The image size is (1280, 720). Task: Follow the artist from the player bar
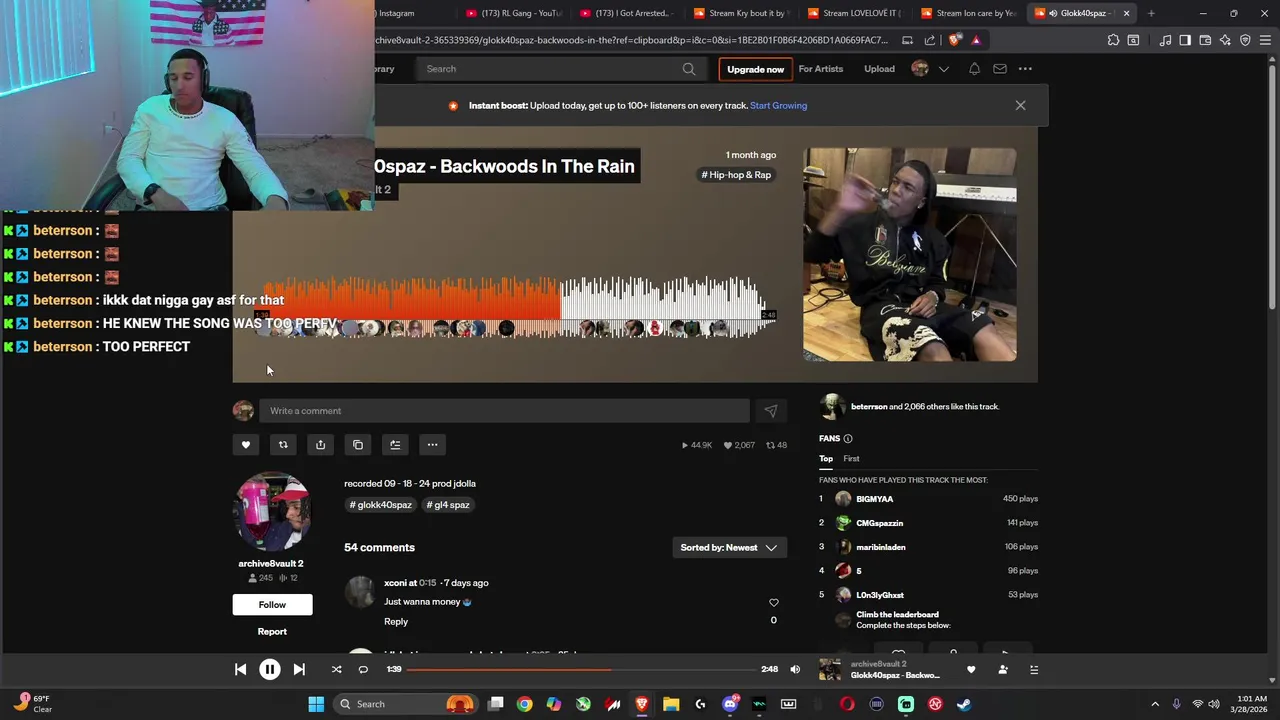(x=1003, y=670)
